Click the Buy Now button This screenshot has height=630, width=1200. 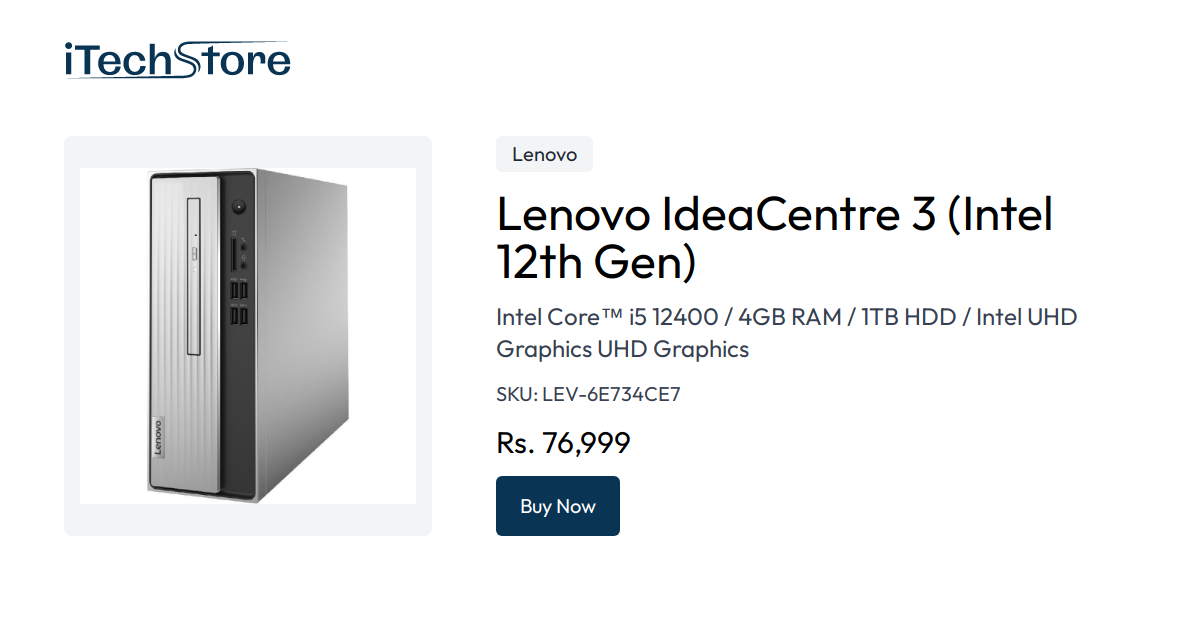pos(557,506)
